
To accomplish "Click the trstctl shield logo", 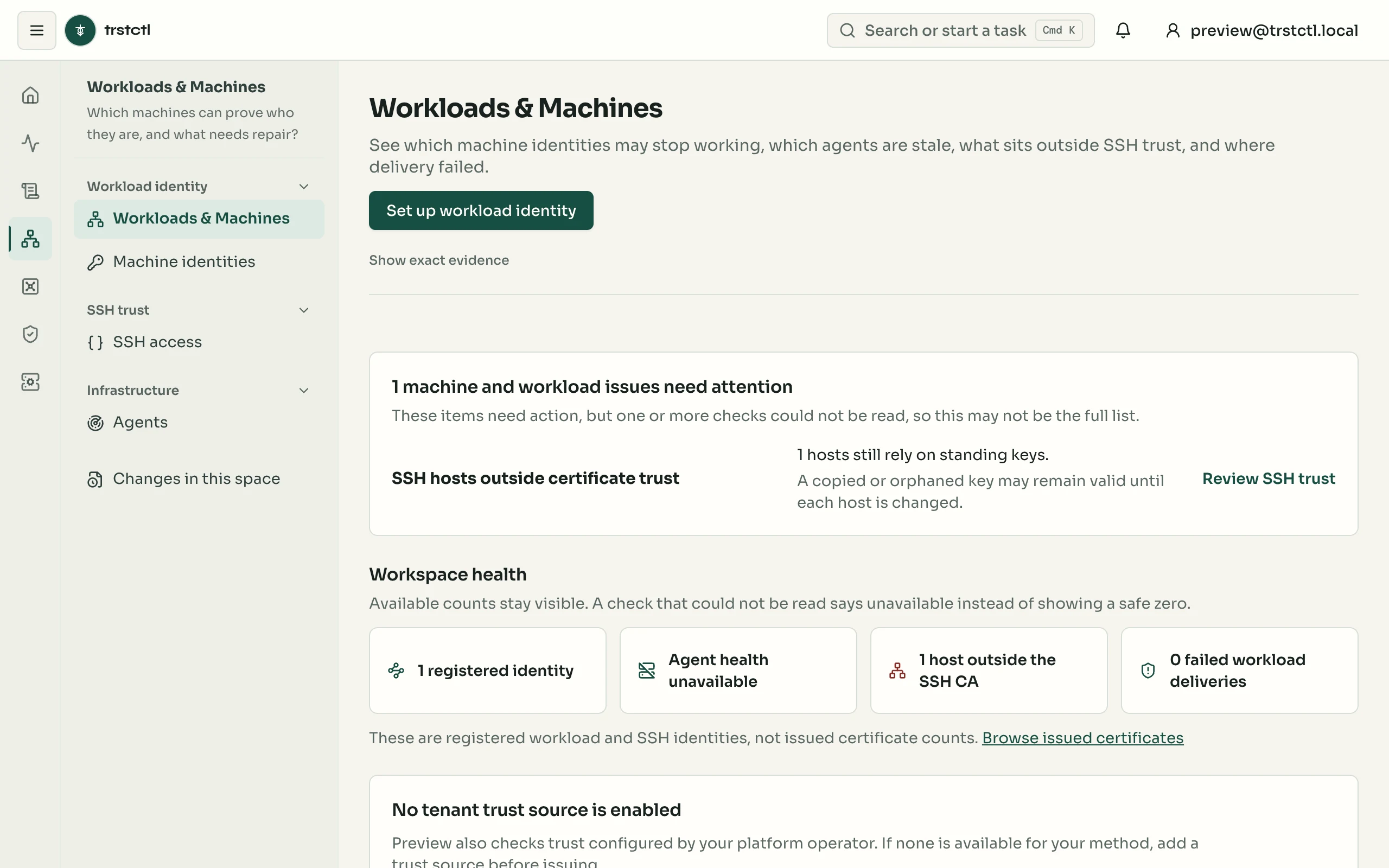I will [80, 30].
